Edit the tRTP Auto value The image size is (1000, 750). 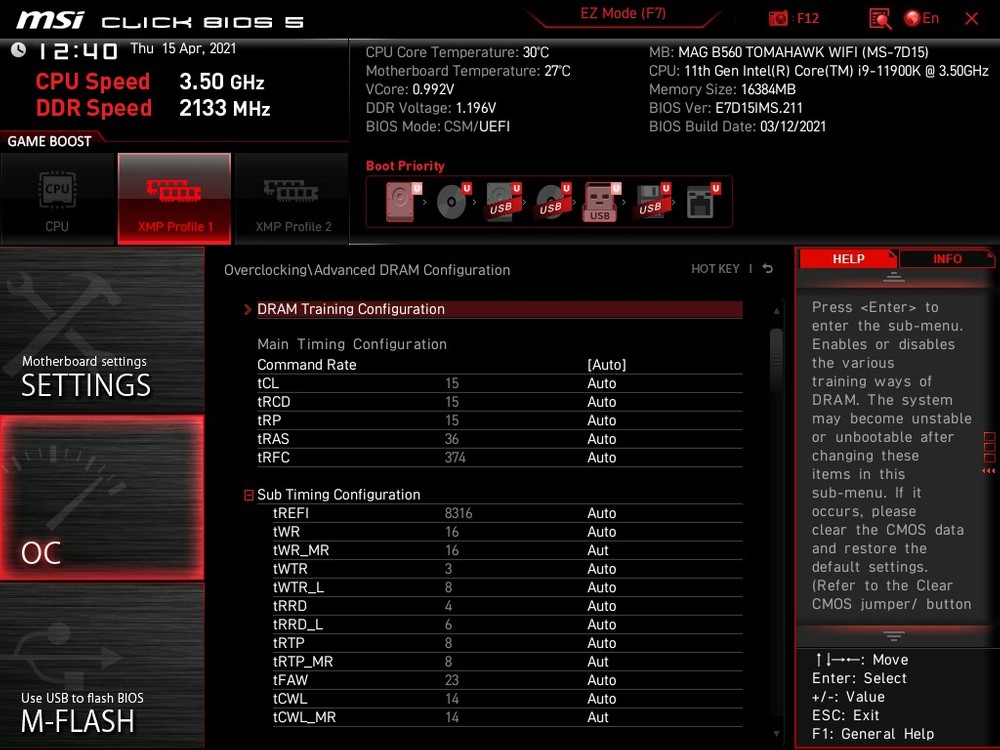pyautogui.click(x=601, y=643)
